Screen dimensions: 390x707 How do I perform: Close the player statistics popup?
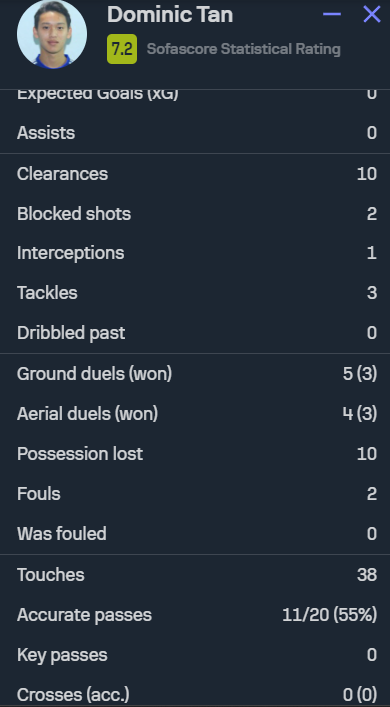tap(372, 14)
